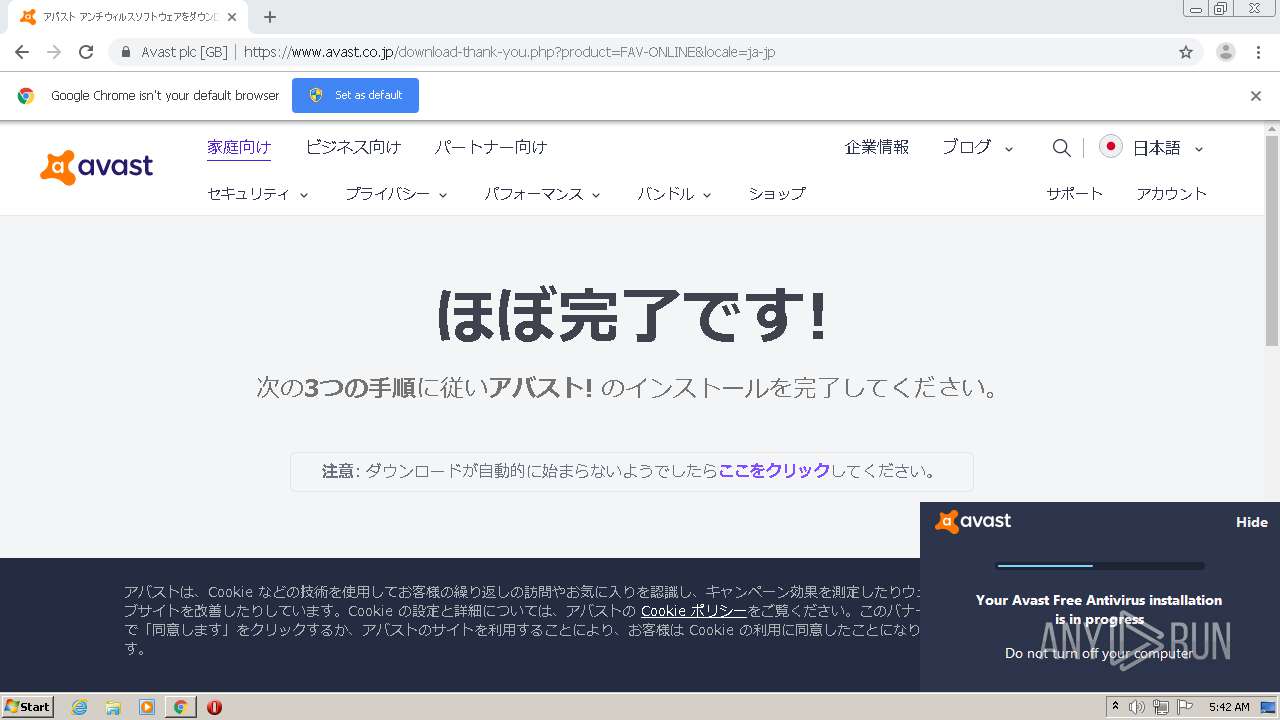Click the show desktop tray icon
Image resolution: width=1280 pixels, height=720 pixels.
tap(1268, 707)
